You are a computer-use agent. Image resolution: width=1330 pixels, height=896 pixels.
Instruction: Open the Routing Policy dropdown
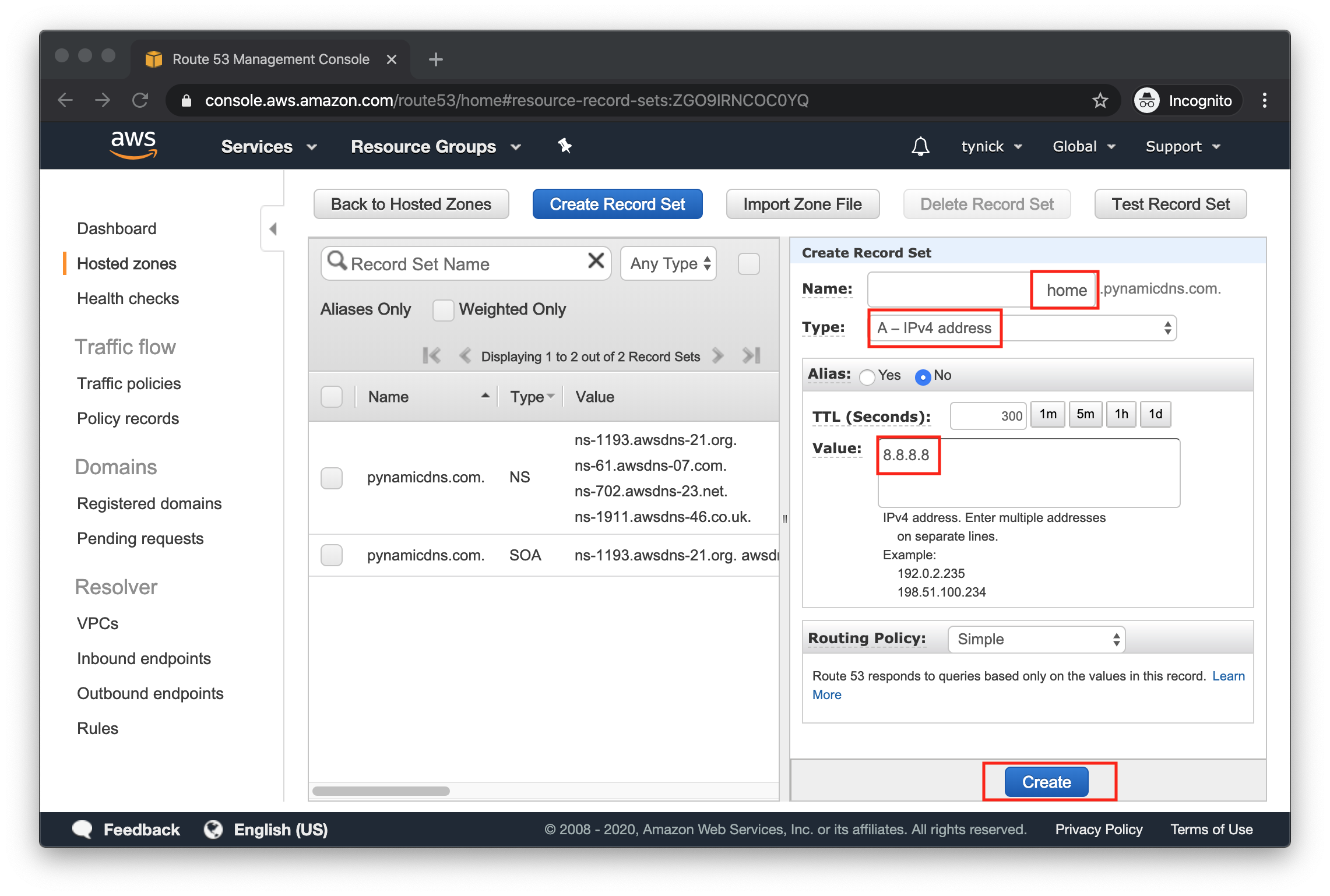1036,639
